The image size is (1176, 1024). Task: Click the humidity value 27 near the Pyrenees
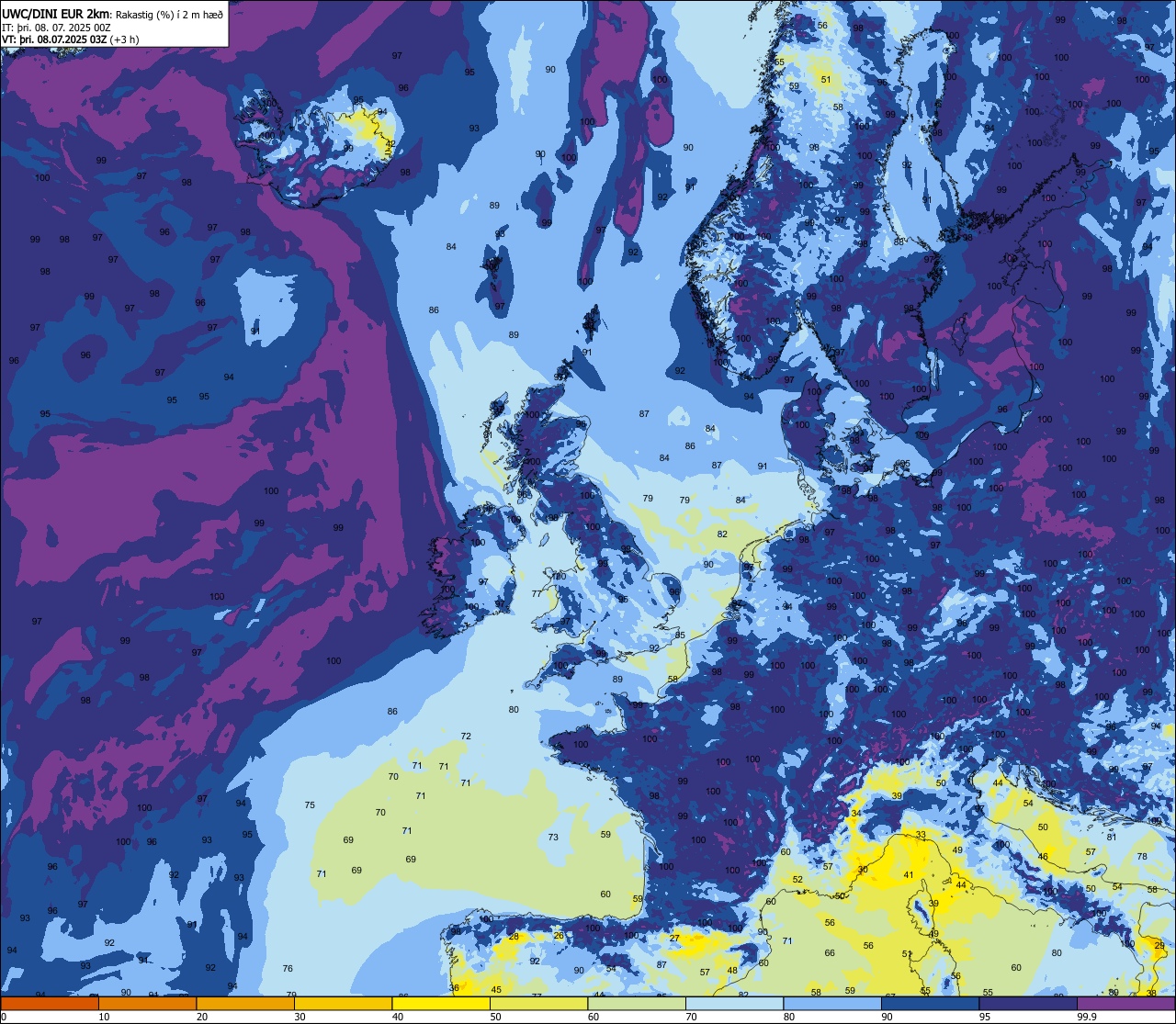[674, 939]
